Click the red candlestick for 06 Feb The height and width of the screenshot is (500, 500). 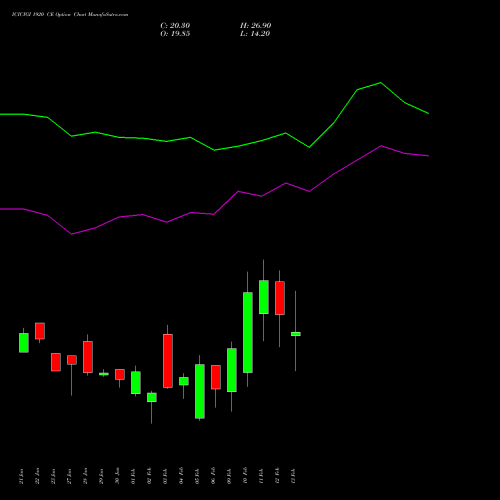pyautogui.click(x=216, y=377)
